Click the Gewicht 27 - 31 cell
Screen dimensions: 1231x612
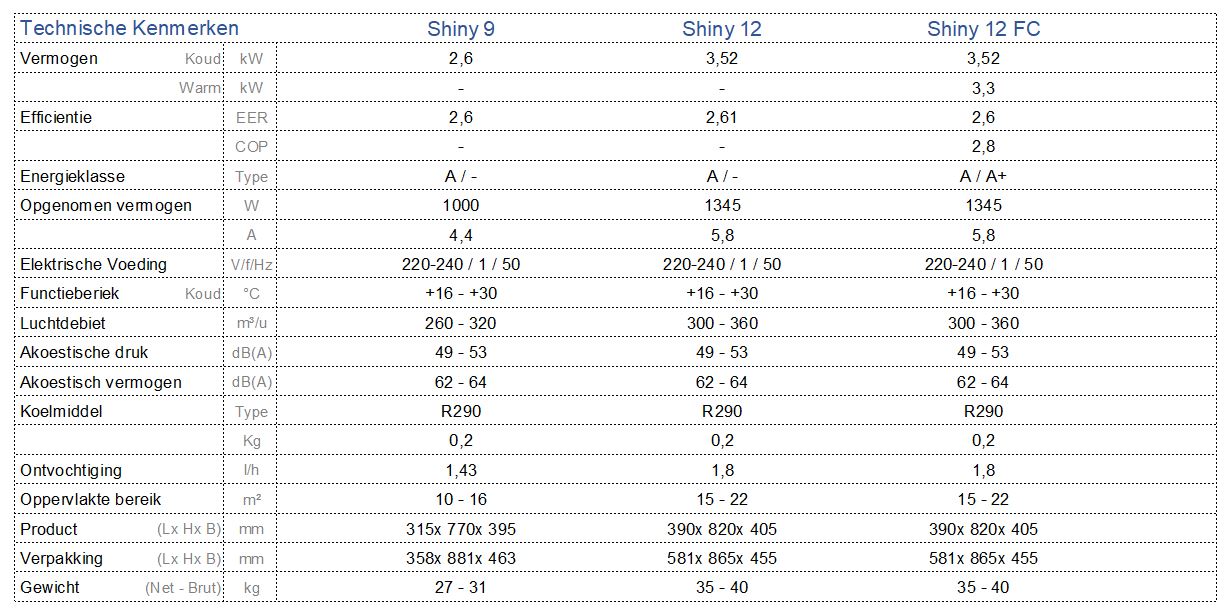[x=461, y=587]
